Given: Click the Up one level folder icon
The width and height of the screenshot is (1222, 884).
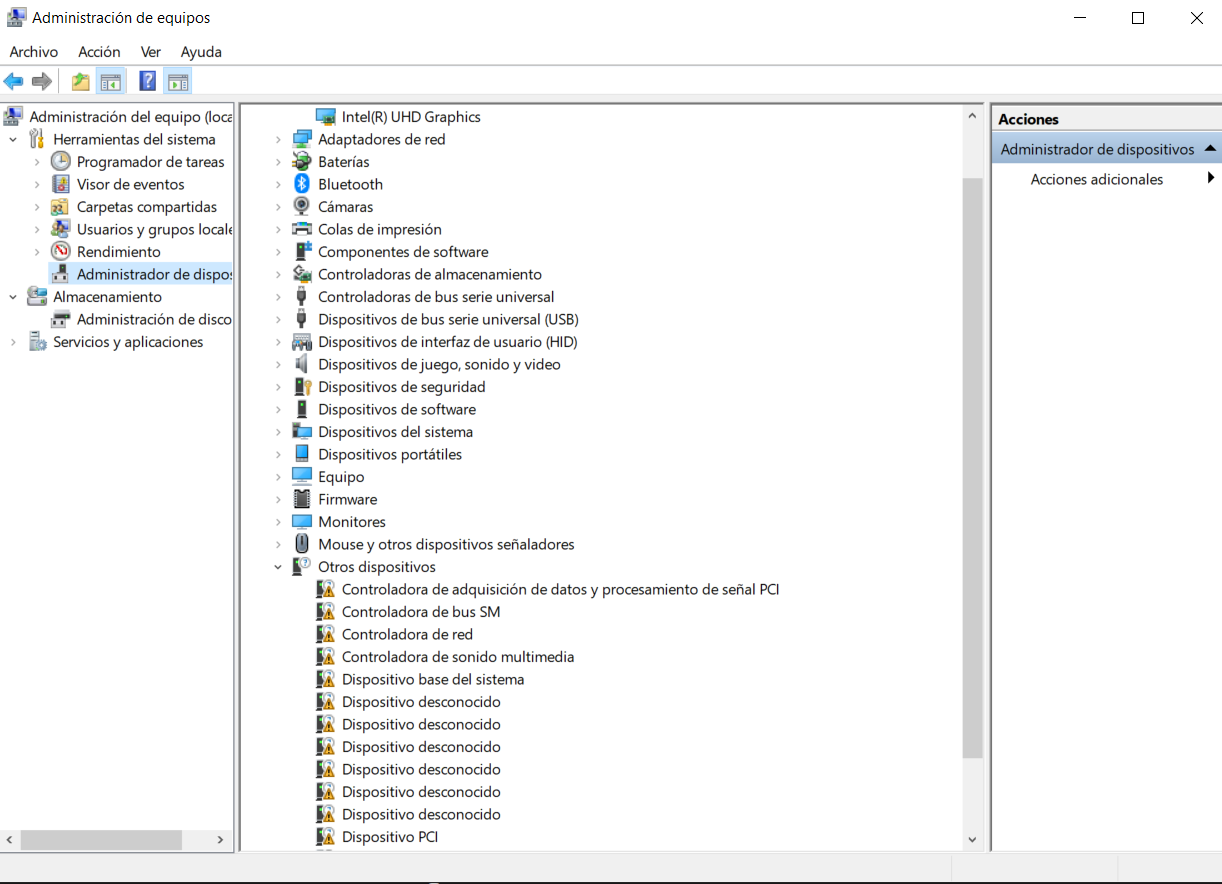Looking at the screenshot, I should click(80, 82).
